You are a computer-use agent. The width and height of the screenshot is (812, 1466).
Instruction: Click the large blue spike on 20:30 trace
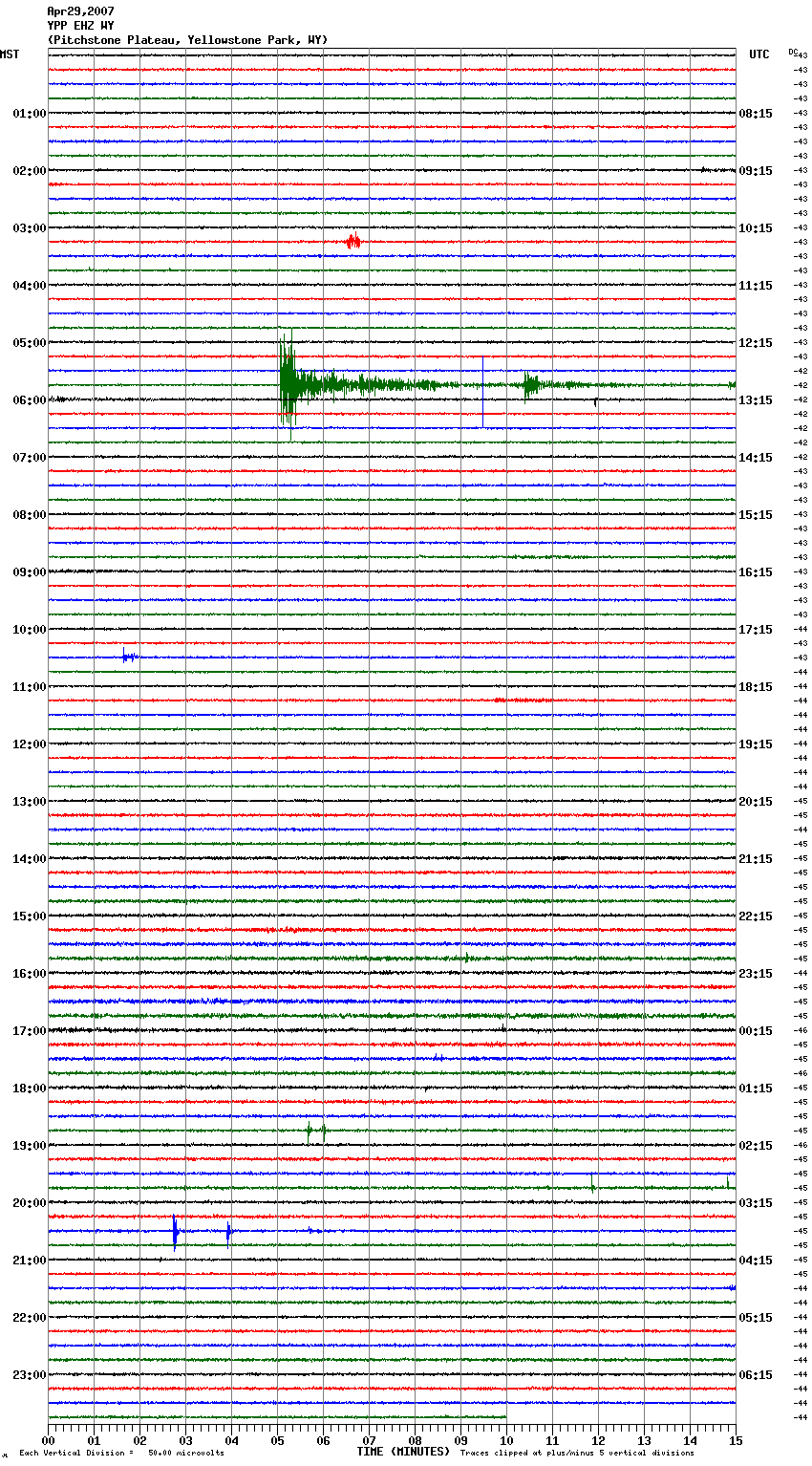click(x=175, y=1232)
